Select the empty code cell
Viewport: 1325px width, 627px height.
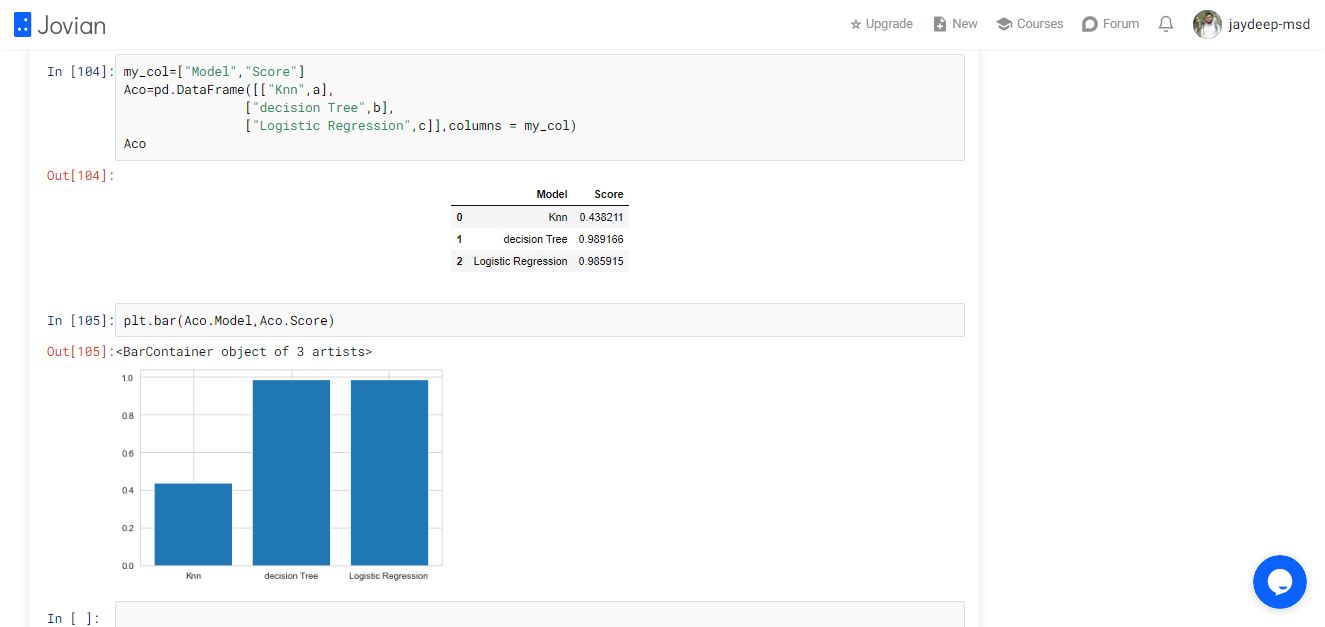(540, 614)
